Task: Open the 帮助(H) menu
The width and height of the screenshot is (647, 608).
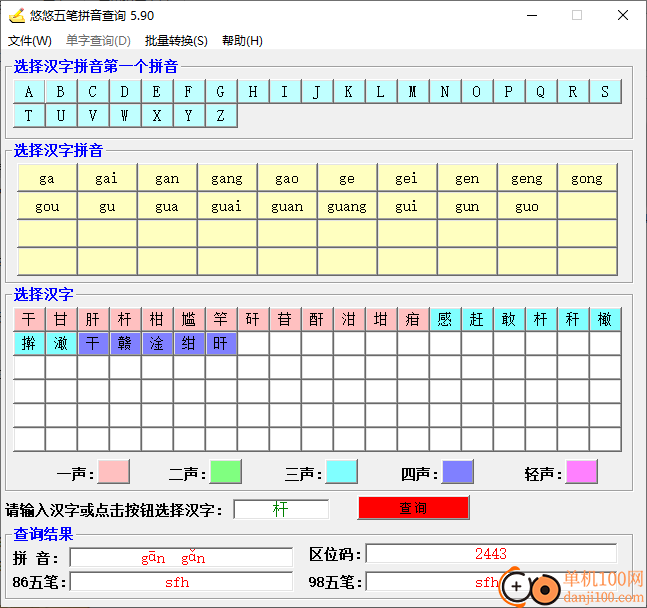Action: click(242, 40)
